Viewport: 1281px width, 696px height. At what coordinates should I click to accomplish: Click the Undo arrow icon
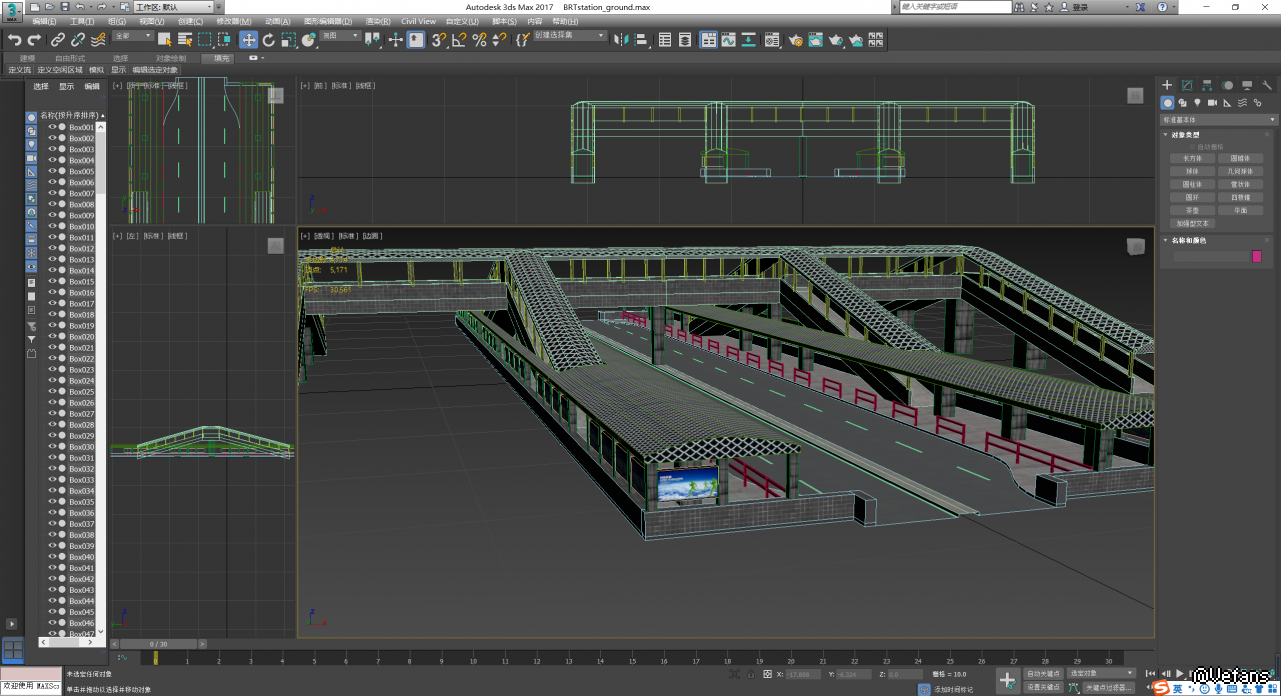tap(14, 40)
